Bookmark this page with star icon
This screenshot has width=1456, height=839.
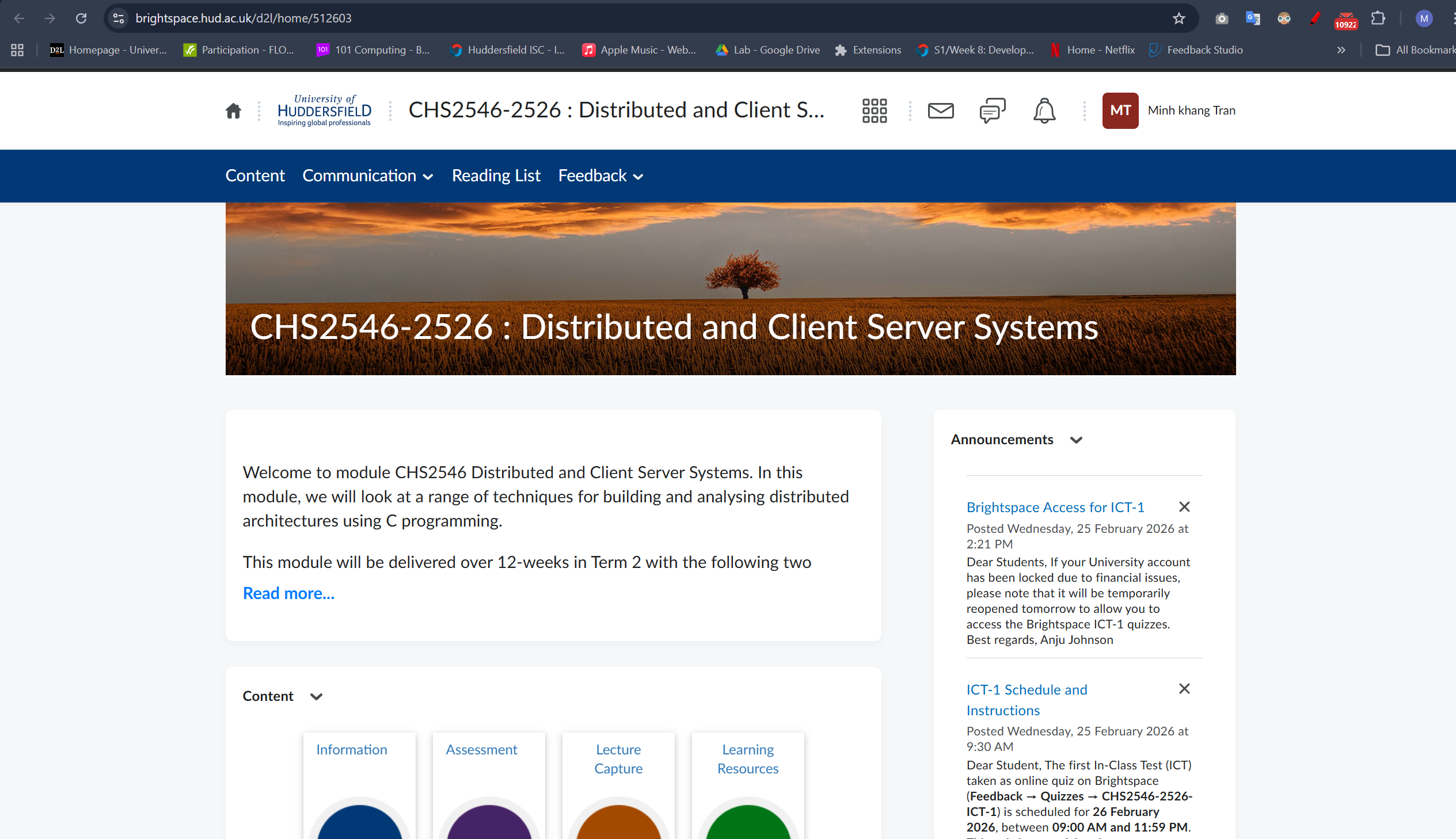click(1178, 18)
